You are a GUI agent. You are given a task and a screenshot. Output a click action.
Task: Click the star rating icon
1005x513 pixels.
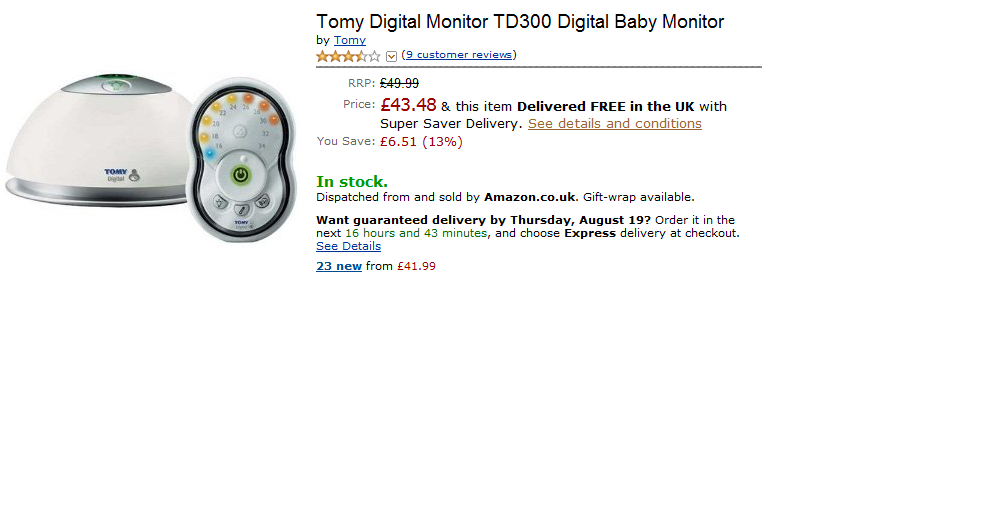[348, 56]
